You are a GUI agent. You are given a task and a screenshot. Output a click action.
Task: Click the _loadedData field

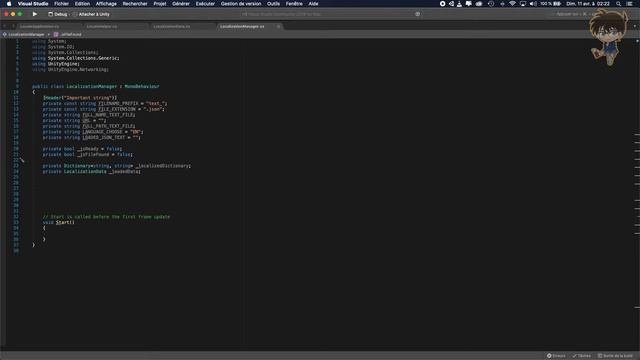point(124,172)
